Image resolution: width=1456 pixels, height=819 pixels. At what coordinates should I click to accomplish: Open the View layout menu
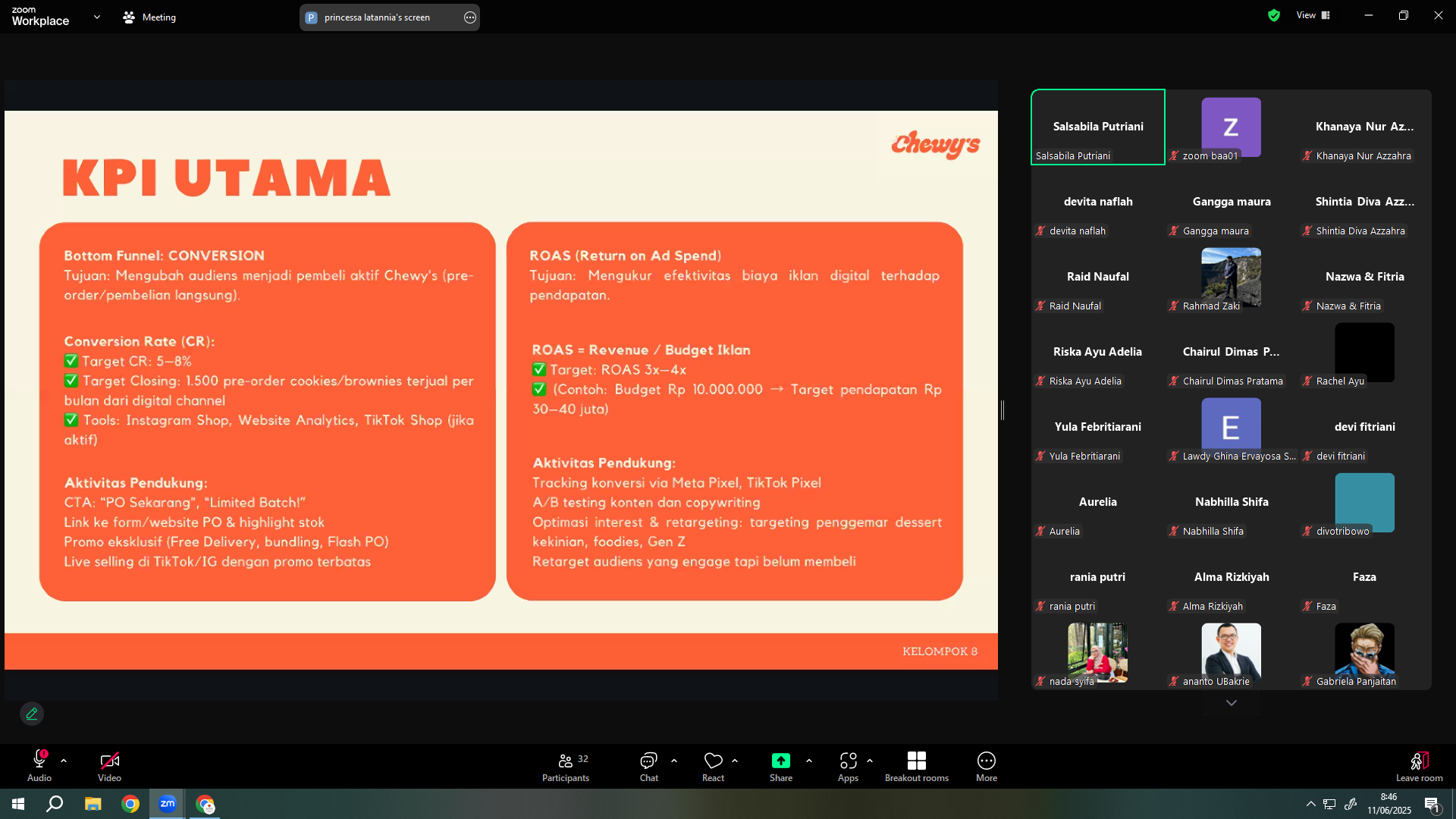[x=1313, y=15]
